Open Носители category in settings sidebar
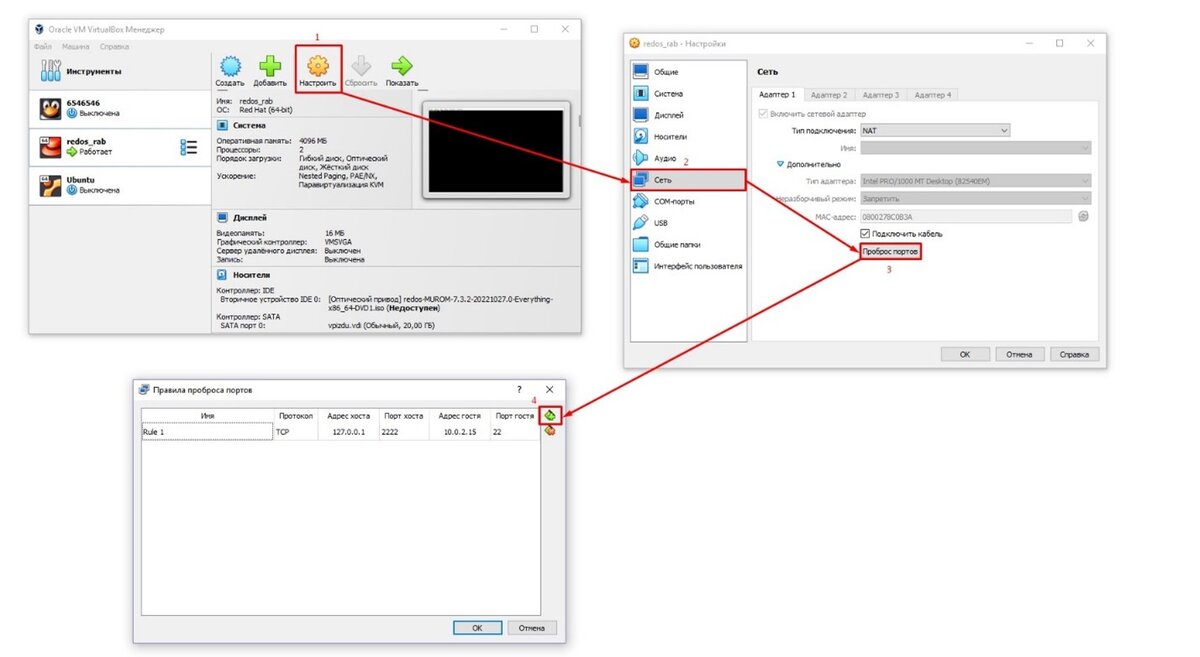The image size is (1200, 657). click(687, 136)
